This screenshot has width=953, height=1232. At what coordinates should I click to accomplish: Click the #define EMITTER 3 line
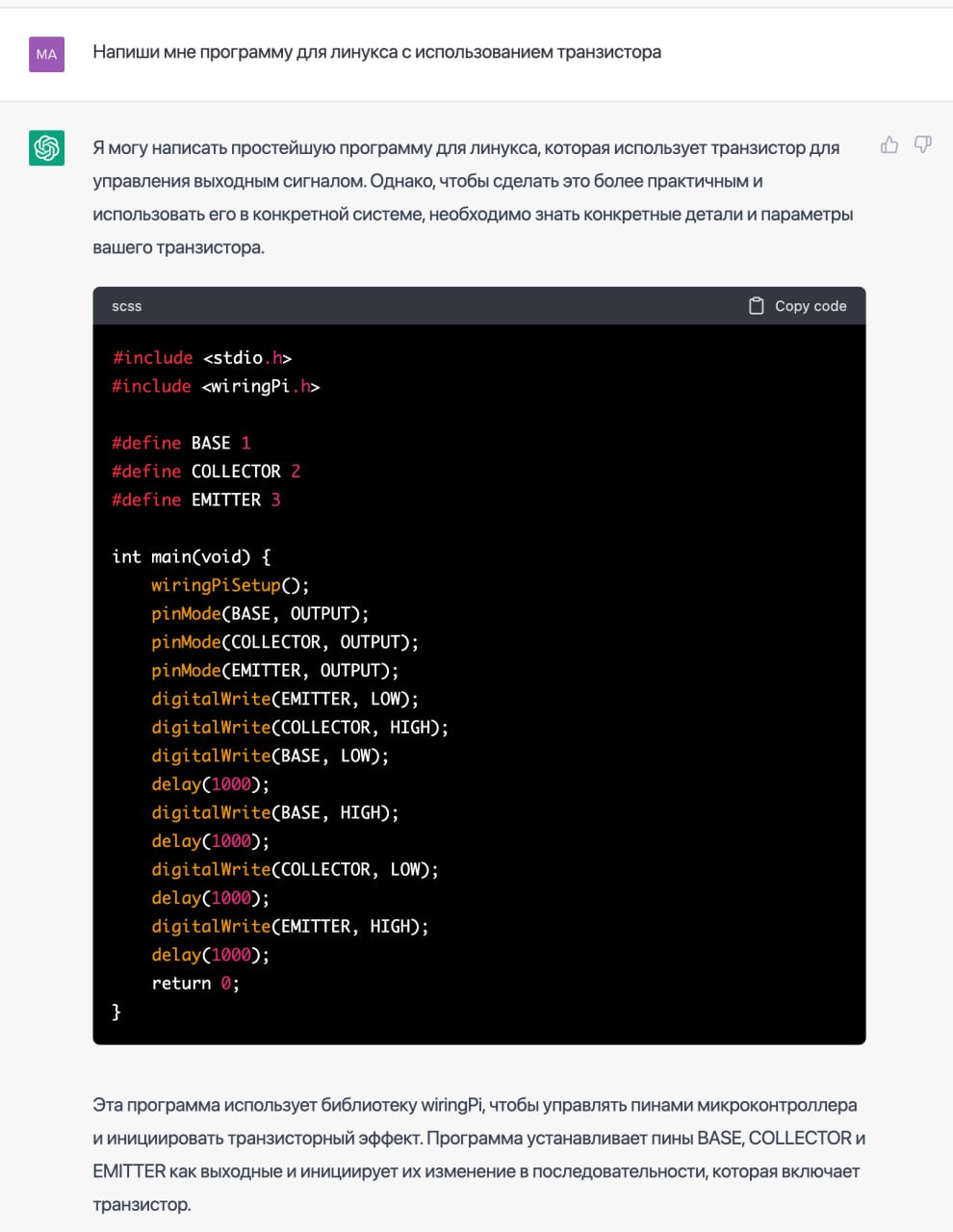[196, 500]
